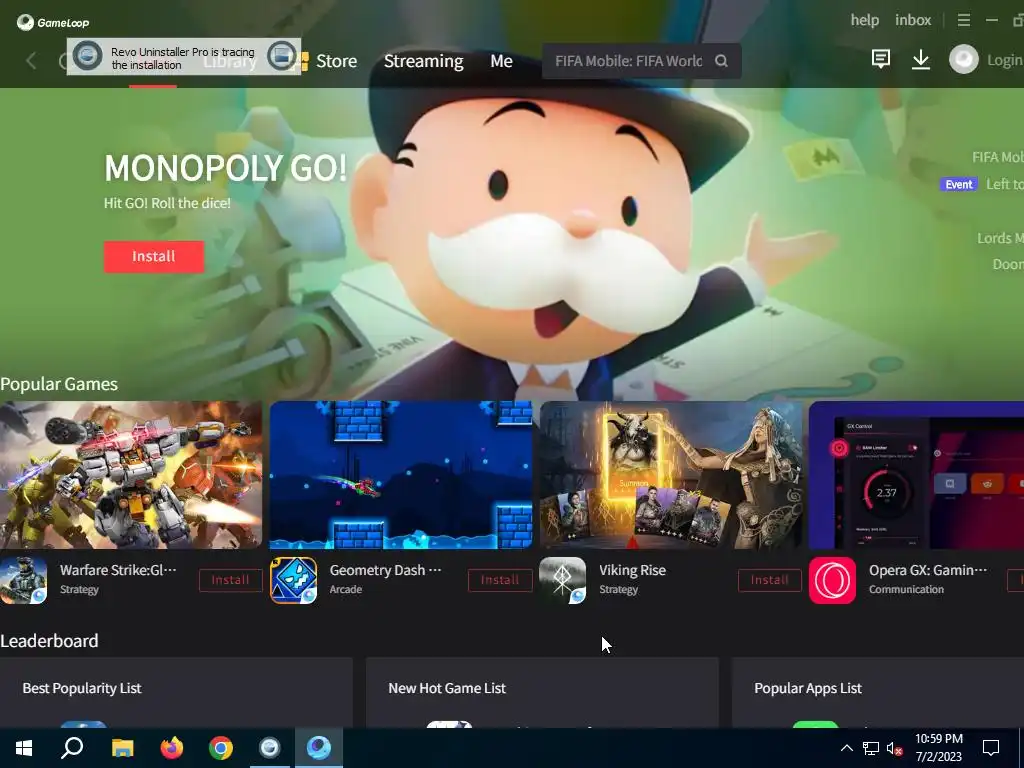Screen dimensions: 1024x768
Task: Select Popular Apps List heading
Action: [808, 688]
